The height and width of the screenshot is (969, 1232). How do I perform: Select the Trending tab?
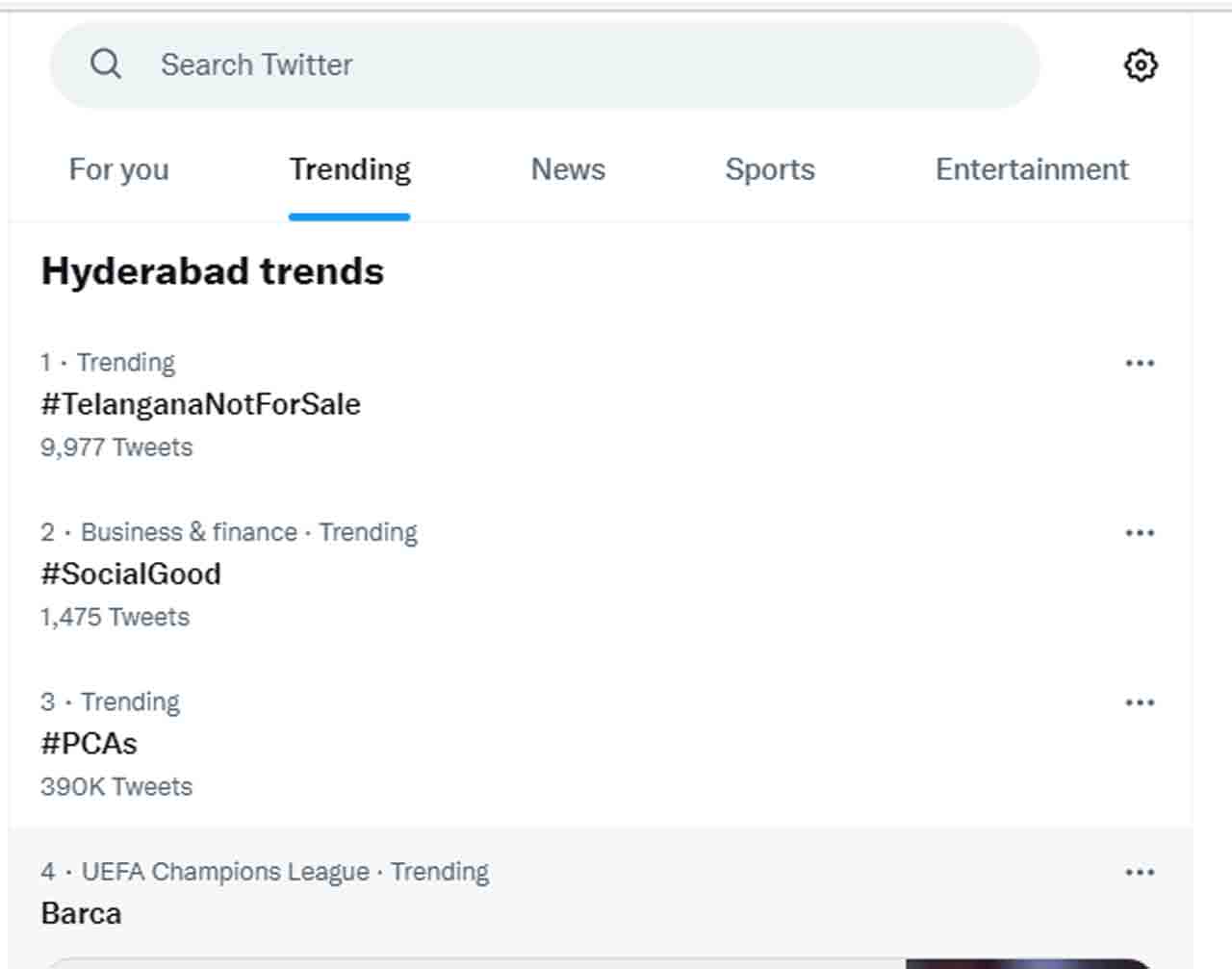[350, 169]
